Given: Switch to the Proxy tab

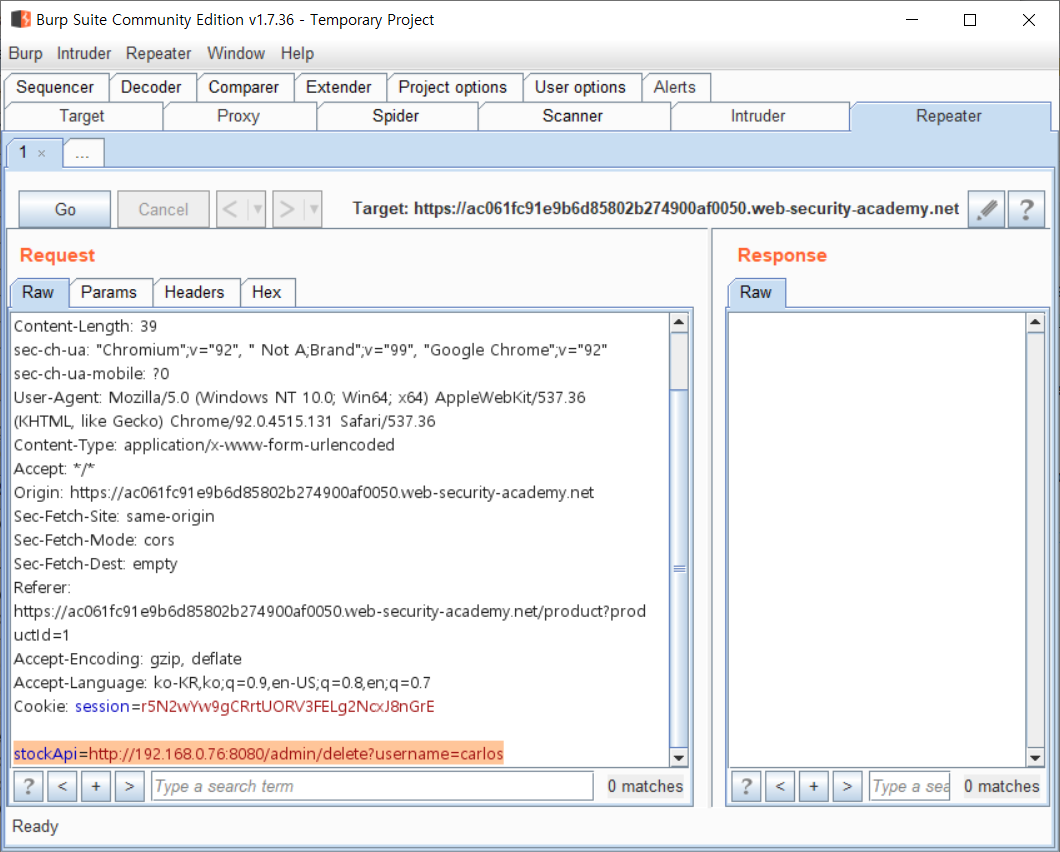Looking at the screenshot, I should pyautogui.click(x=238, y=116).
